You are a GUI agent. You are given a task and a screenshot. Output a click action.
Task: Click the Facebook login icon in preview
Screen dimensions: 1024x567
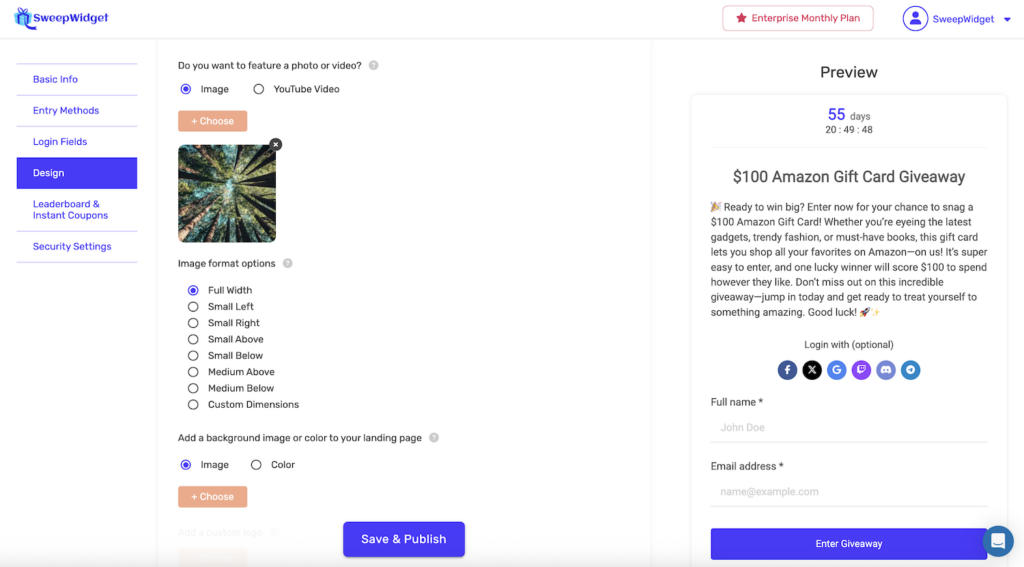788,370
